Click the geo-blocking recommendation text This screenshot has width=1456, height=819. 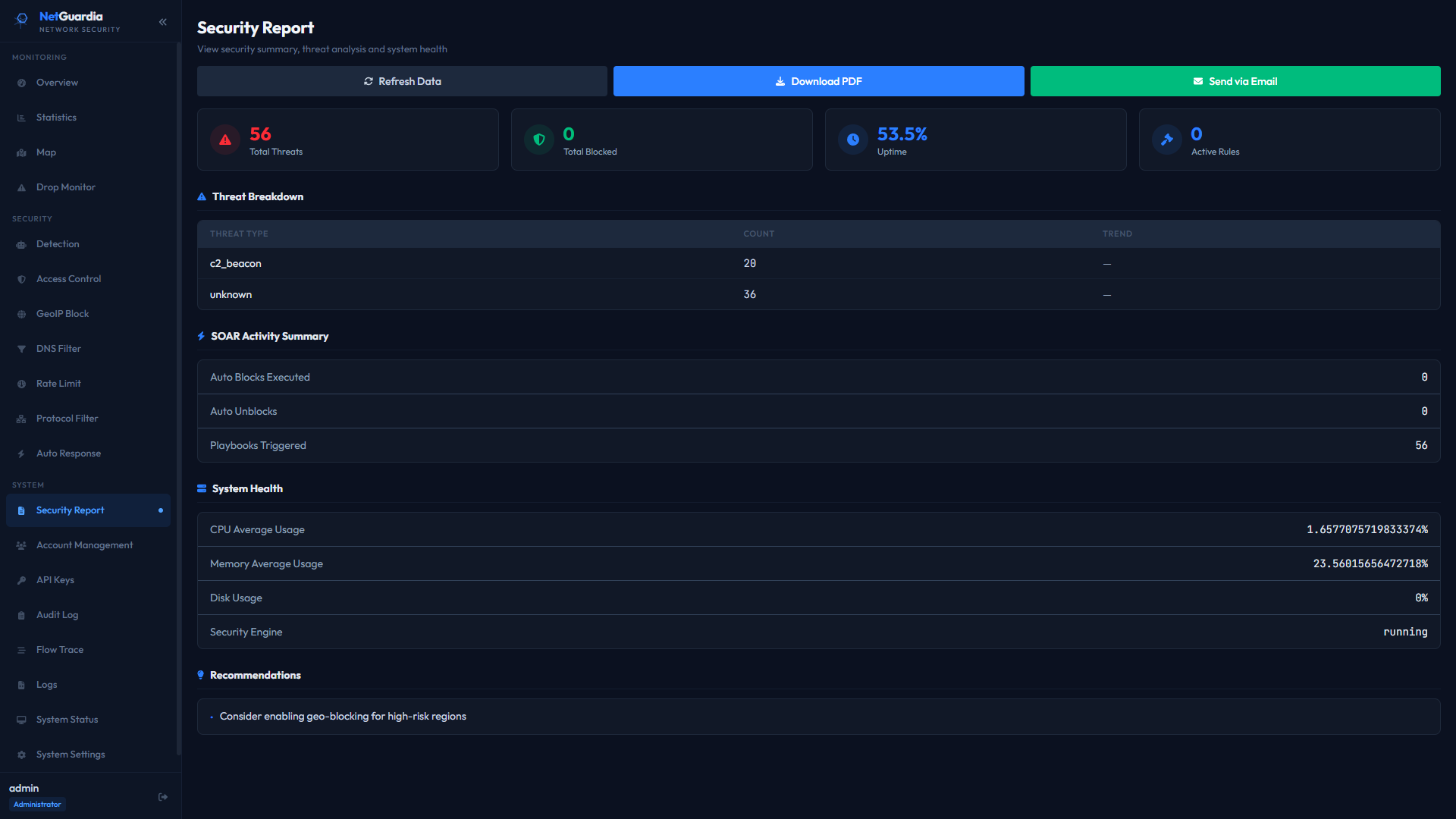coord(343,716)
